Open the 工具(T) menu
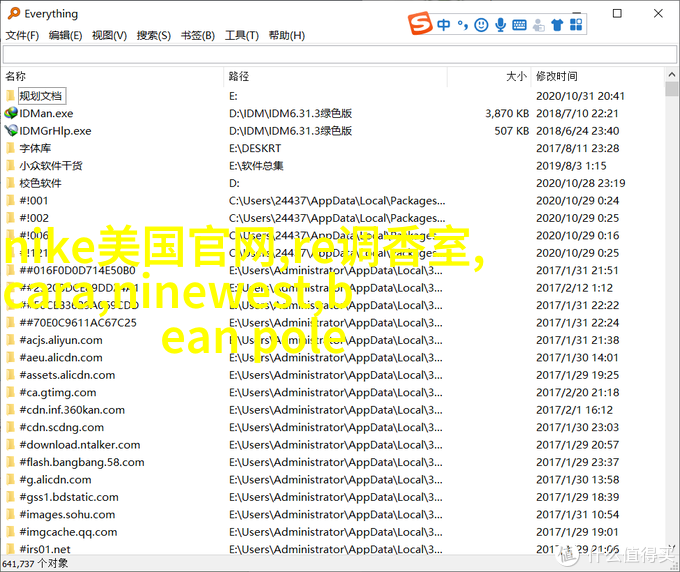This screenshot has height=572, width=680. (242, 36)
